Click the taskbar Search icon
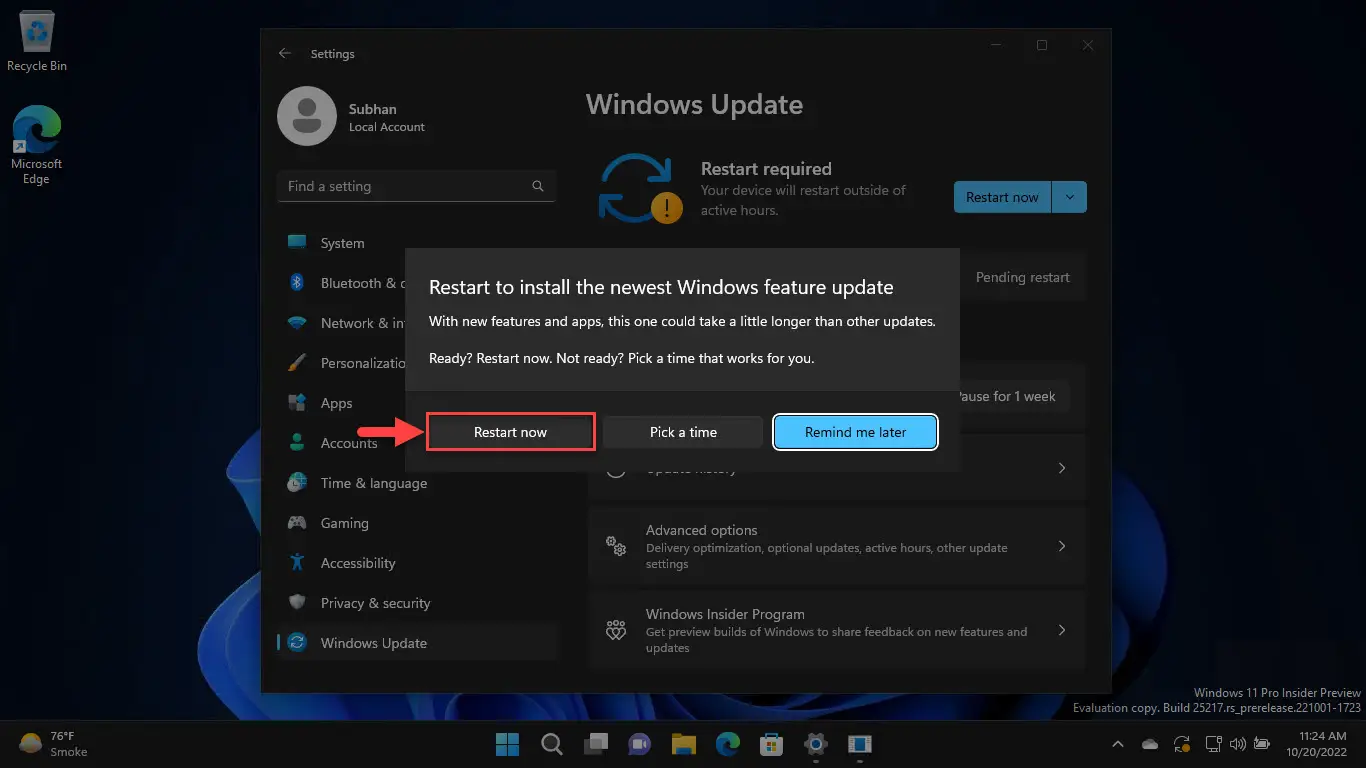Screen dimensions: 1366x768 click(552, 744)
